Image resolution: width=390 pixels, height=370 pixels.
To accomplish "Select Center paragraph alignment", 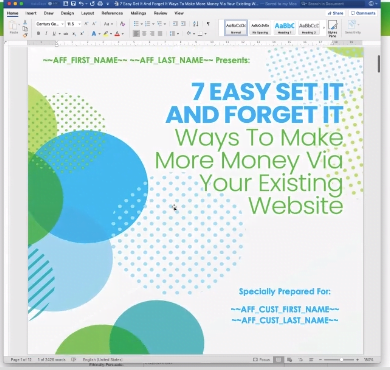I will click(144, 34).
